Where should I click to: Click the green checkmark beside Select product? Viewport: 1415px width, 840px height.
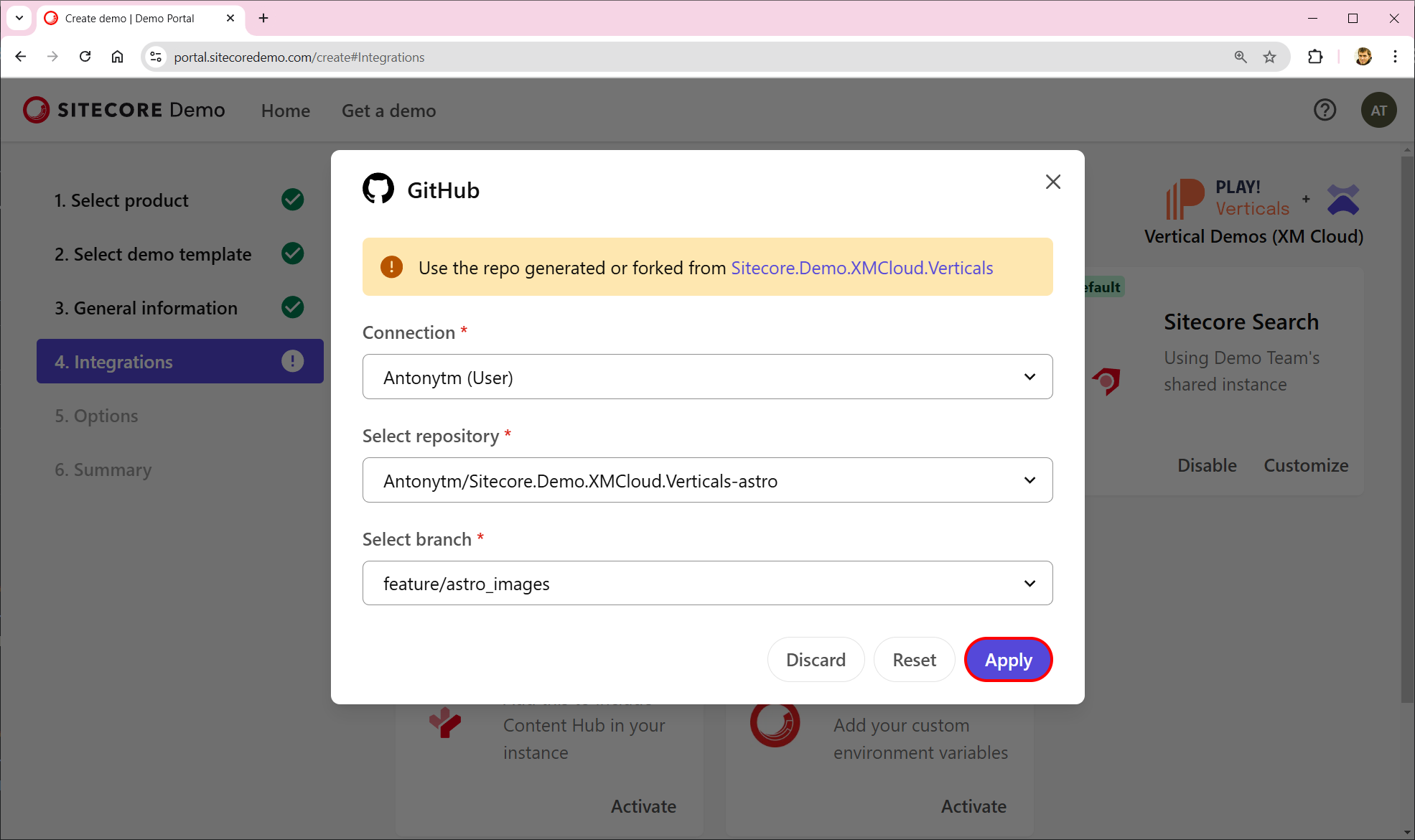click(292, 200)
